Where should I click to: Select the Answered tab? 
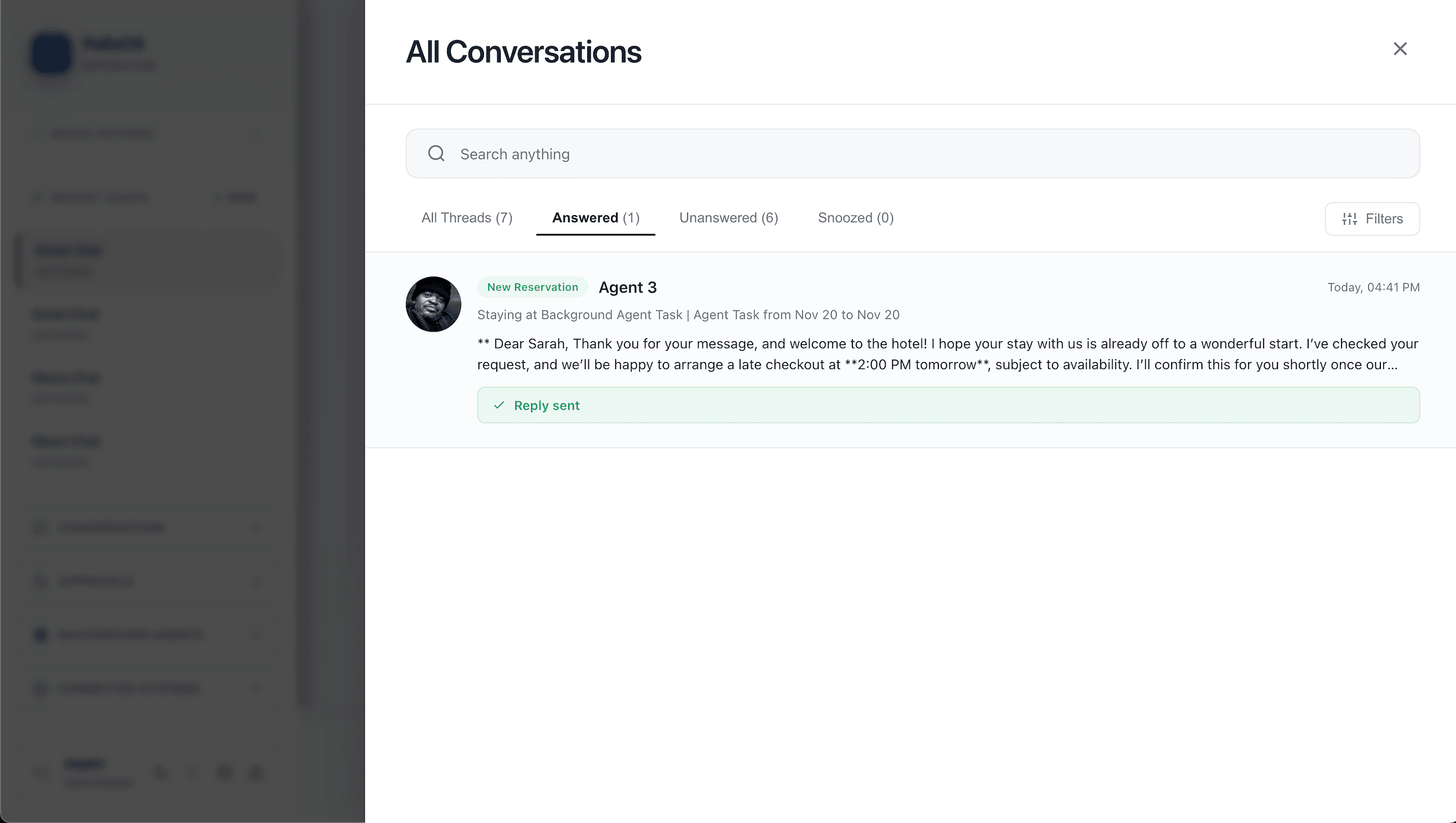(x=595, y=217)
